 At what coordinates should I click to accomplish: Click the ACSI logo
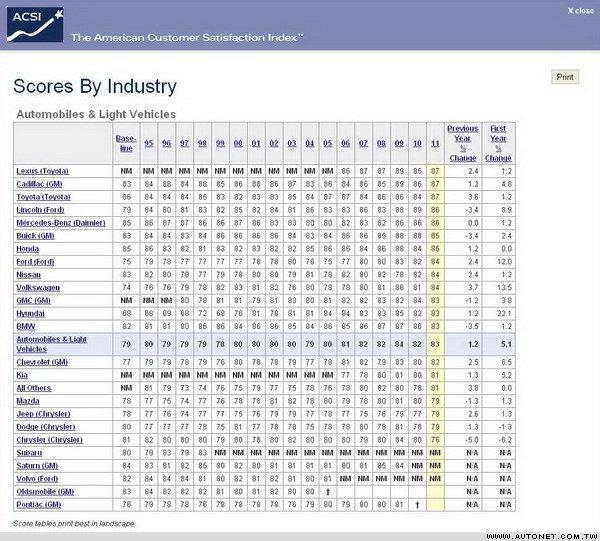click(35, 24)
